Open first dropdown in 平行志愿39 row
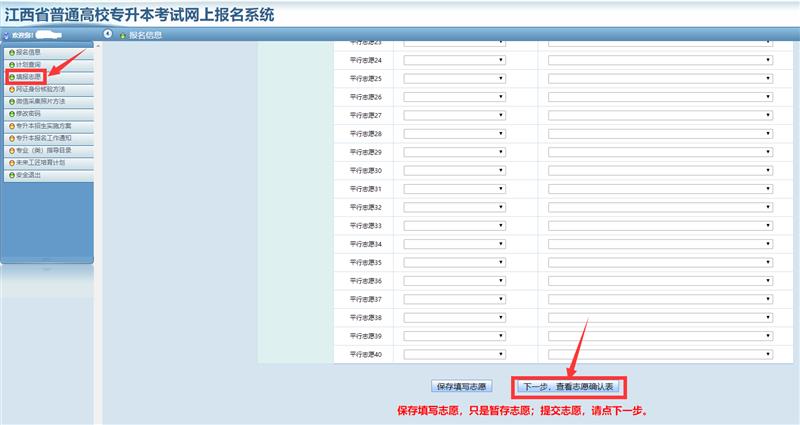This screenshot has height=425, width=800. pos(455,336)
